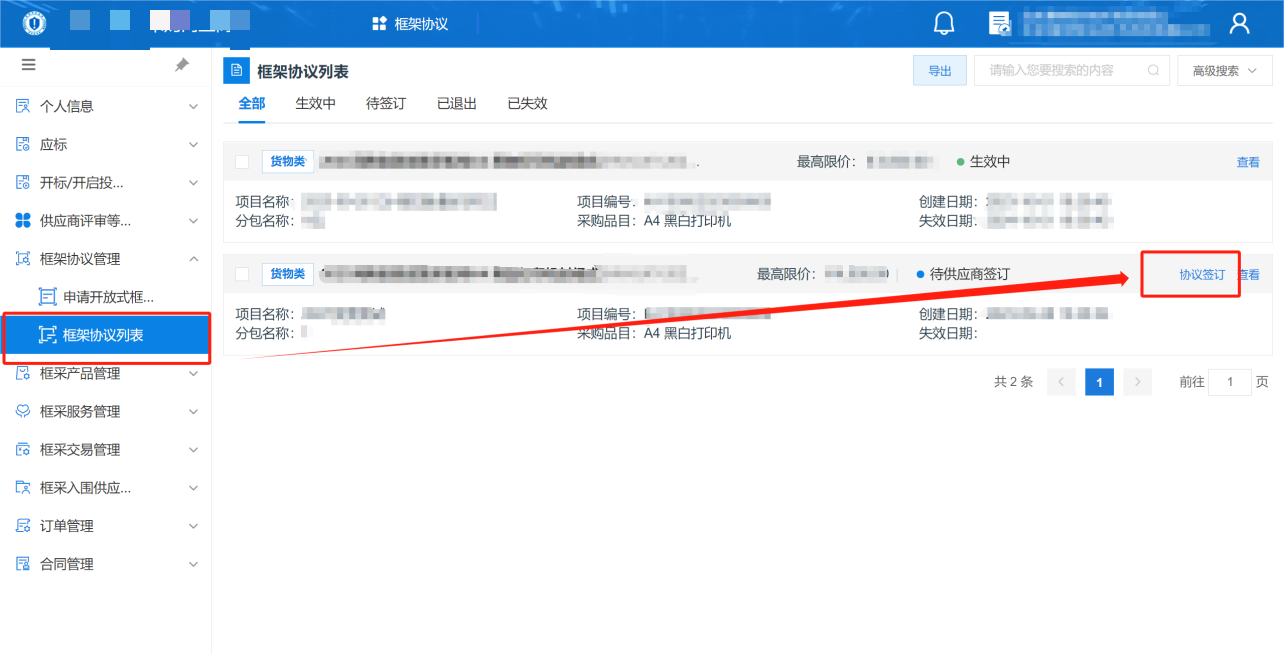Expand the 应标 menu chevron
Screen dimensions: 1284x654
[x=194, y=144]
